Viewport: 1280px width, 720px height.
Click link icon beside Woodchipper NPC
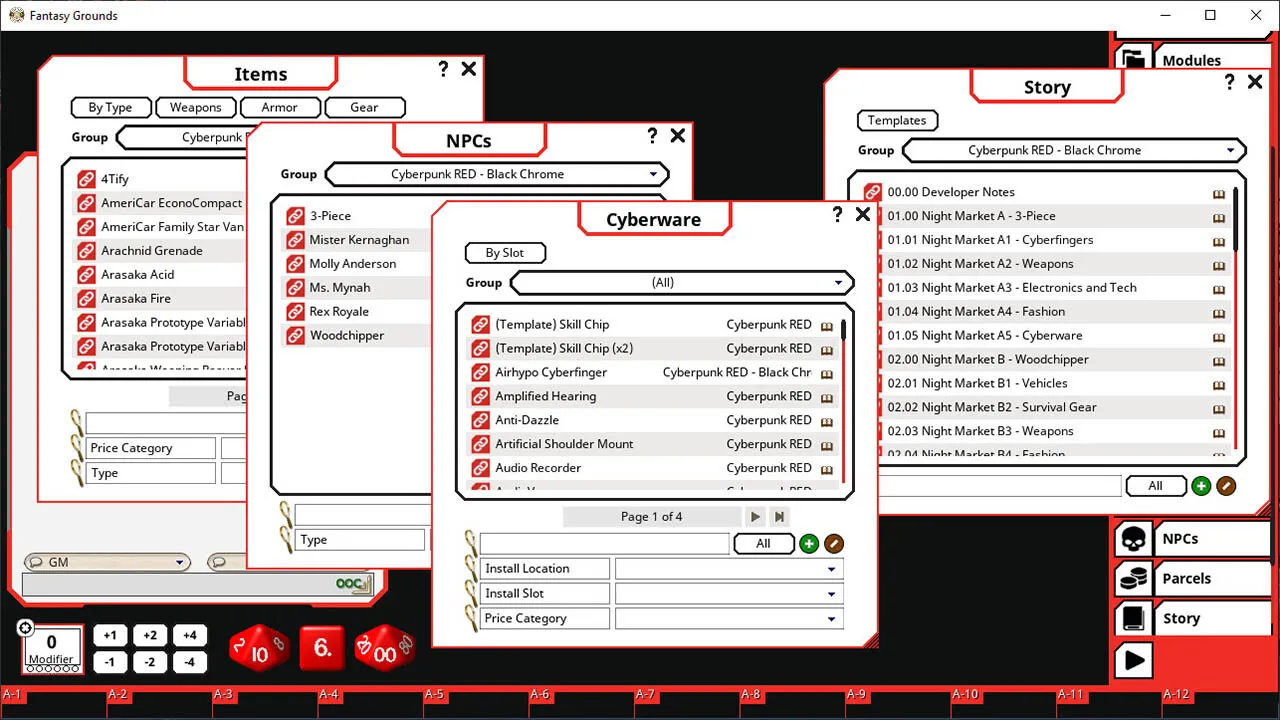click(x=295, y=335)
